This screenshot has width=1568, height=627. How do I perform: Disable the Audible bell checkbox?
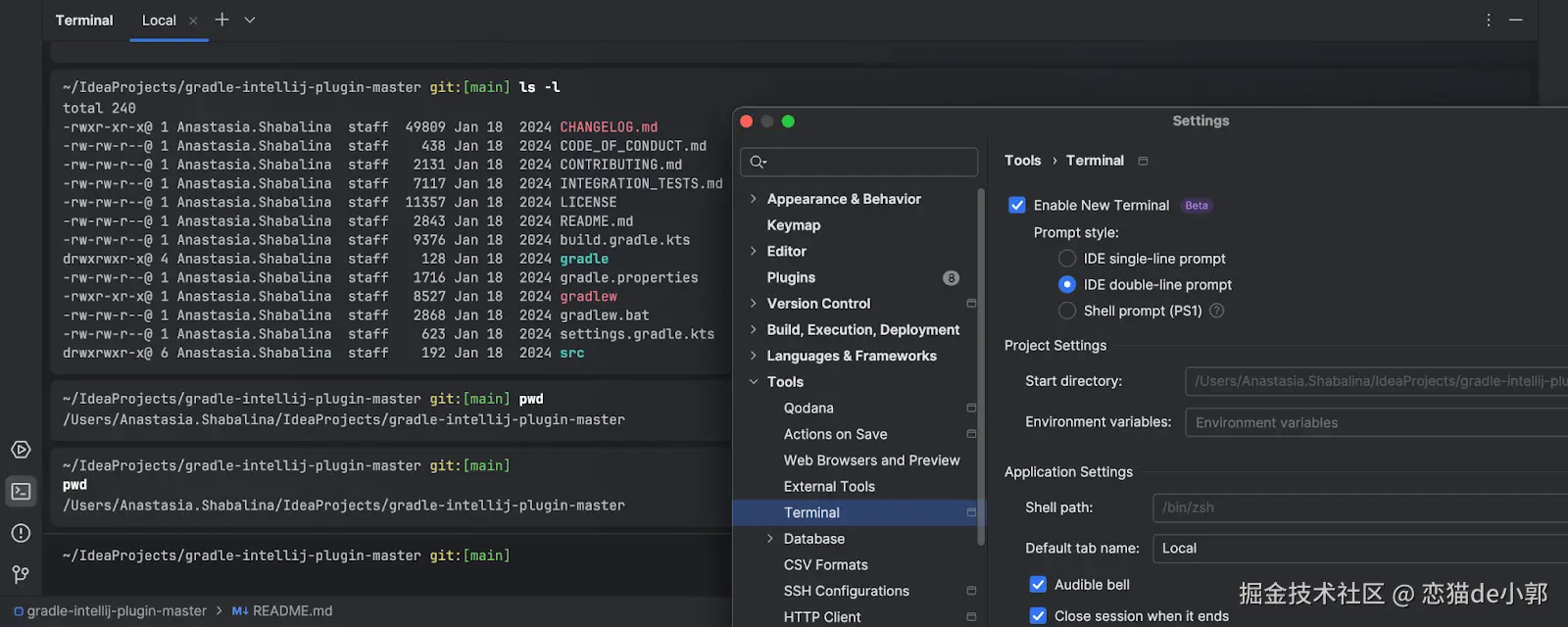point(1038,585)
